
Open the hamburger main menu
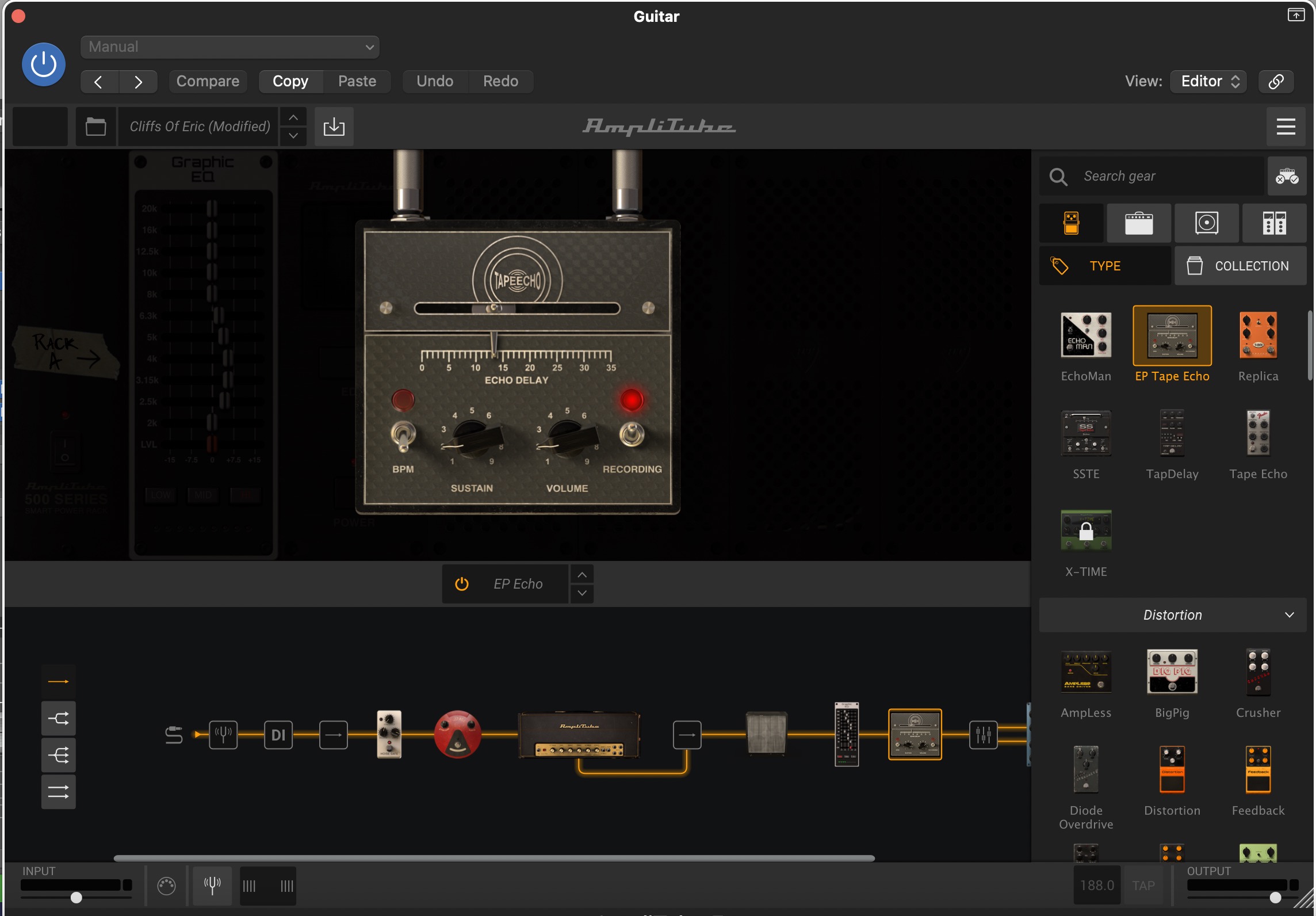[x=1286, y=127]
